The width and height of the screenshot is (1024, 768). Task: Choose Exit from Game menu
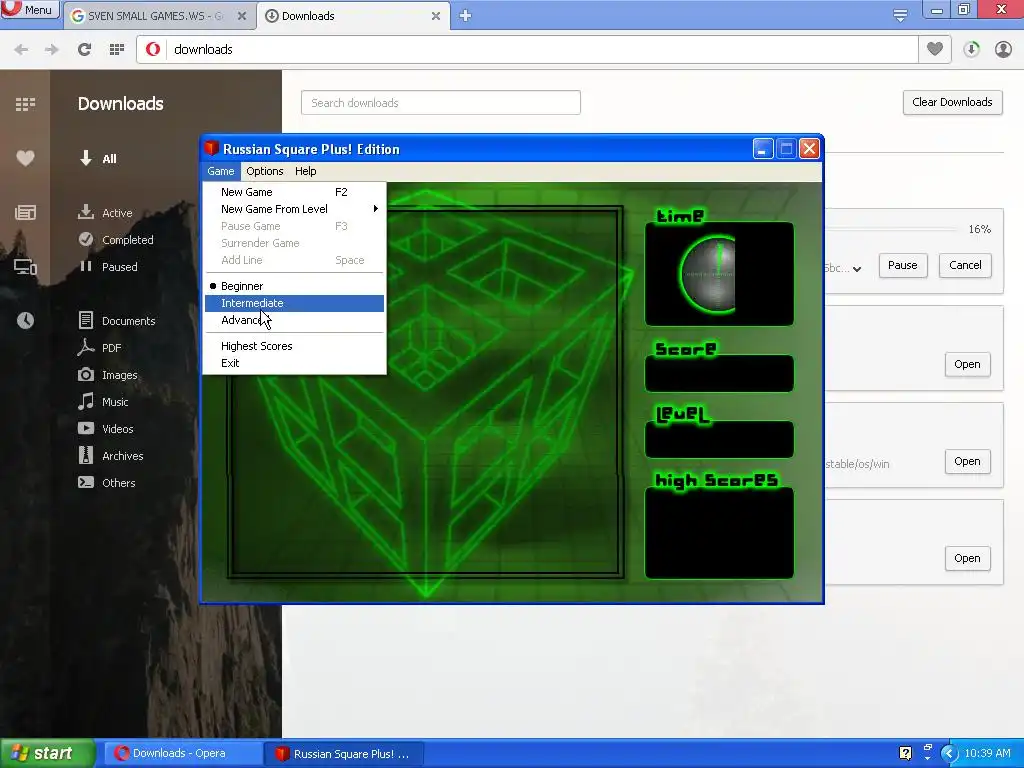click(294, 363)
